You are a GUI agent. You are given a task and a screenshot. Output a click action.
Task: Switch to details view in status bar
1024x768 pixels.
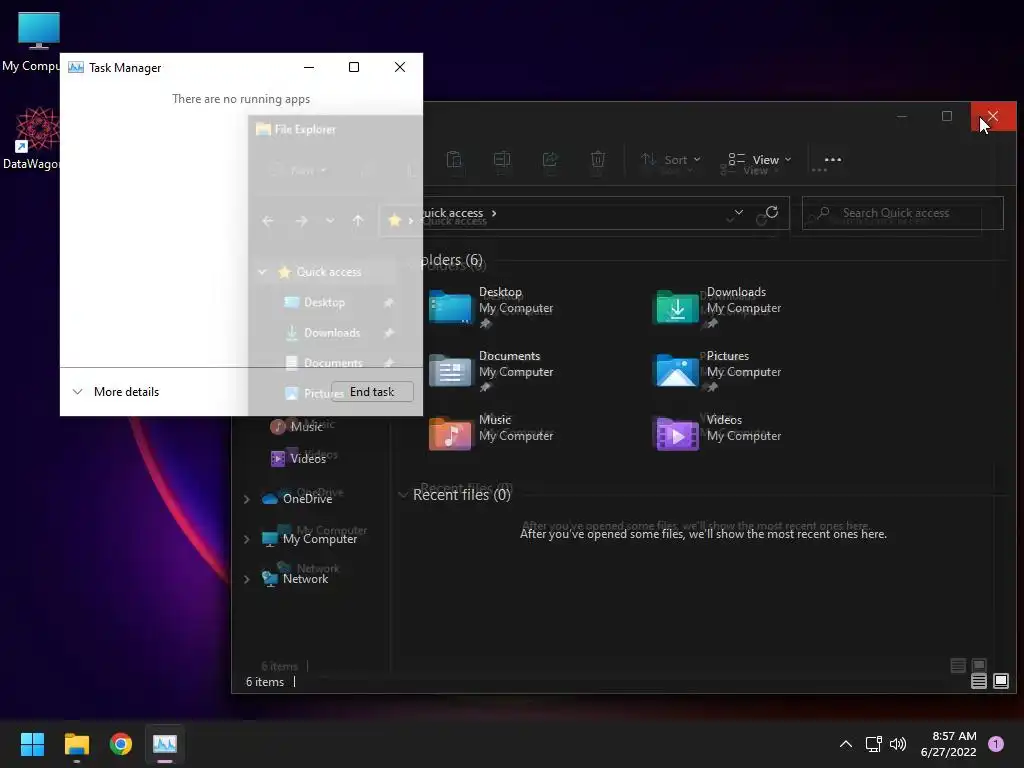pyautogui.click(x=978, y=681)
